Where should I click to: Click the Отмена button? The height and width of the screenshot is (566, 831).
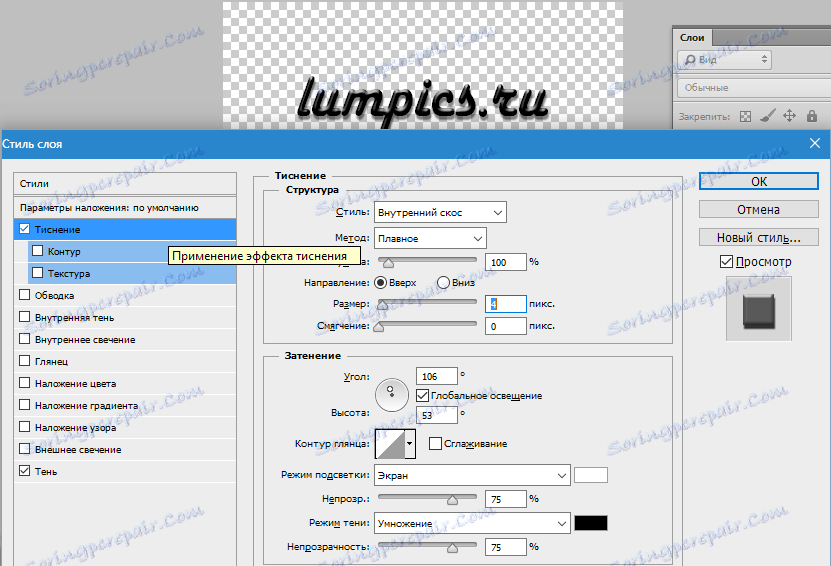758,209
